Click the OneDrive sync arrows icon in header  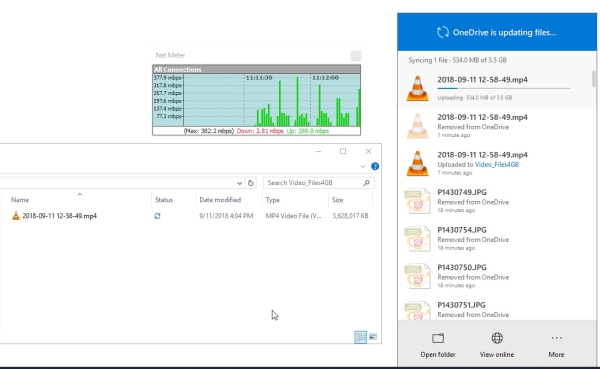coord(443,32)
